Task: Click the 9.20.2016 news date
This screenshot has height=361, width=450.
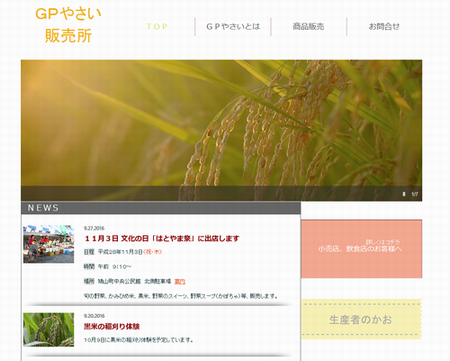Action: coord(94,316)
